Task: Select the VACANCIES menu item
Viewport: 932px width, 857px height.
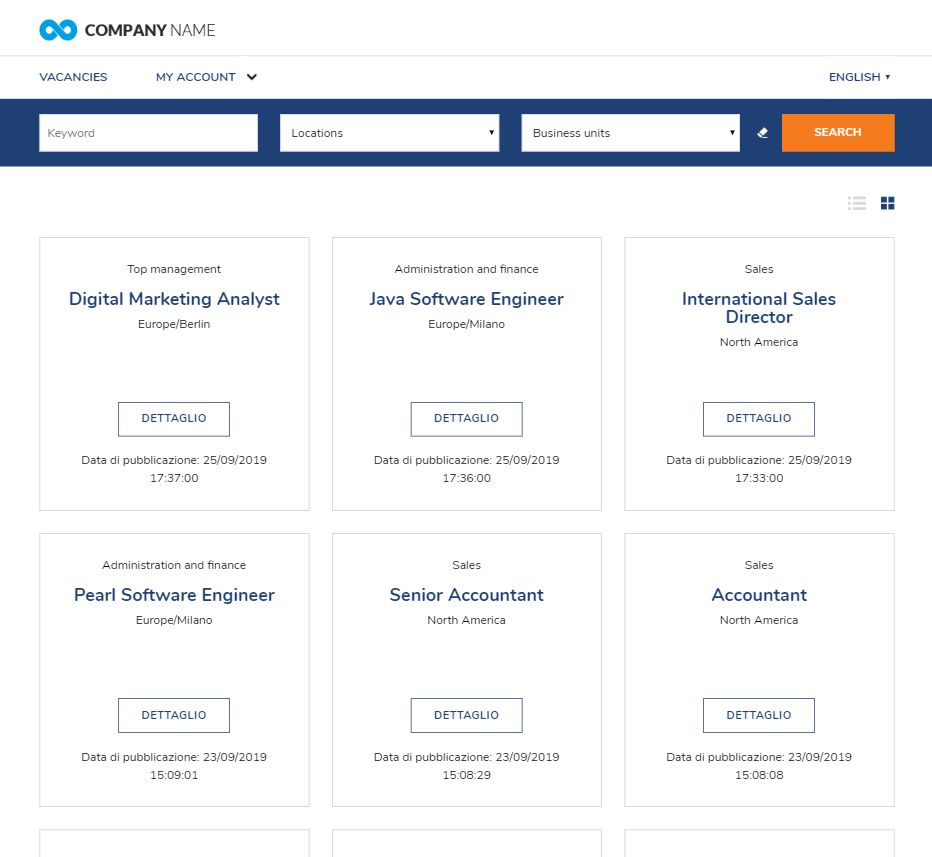Action: coord(73,77)
